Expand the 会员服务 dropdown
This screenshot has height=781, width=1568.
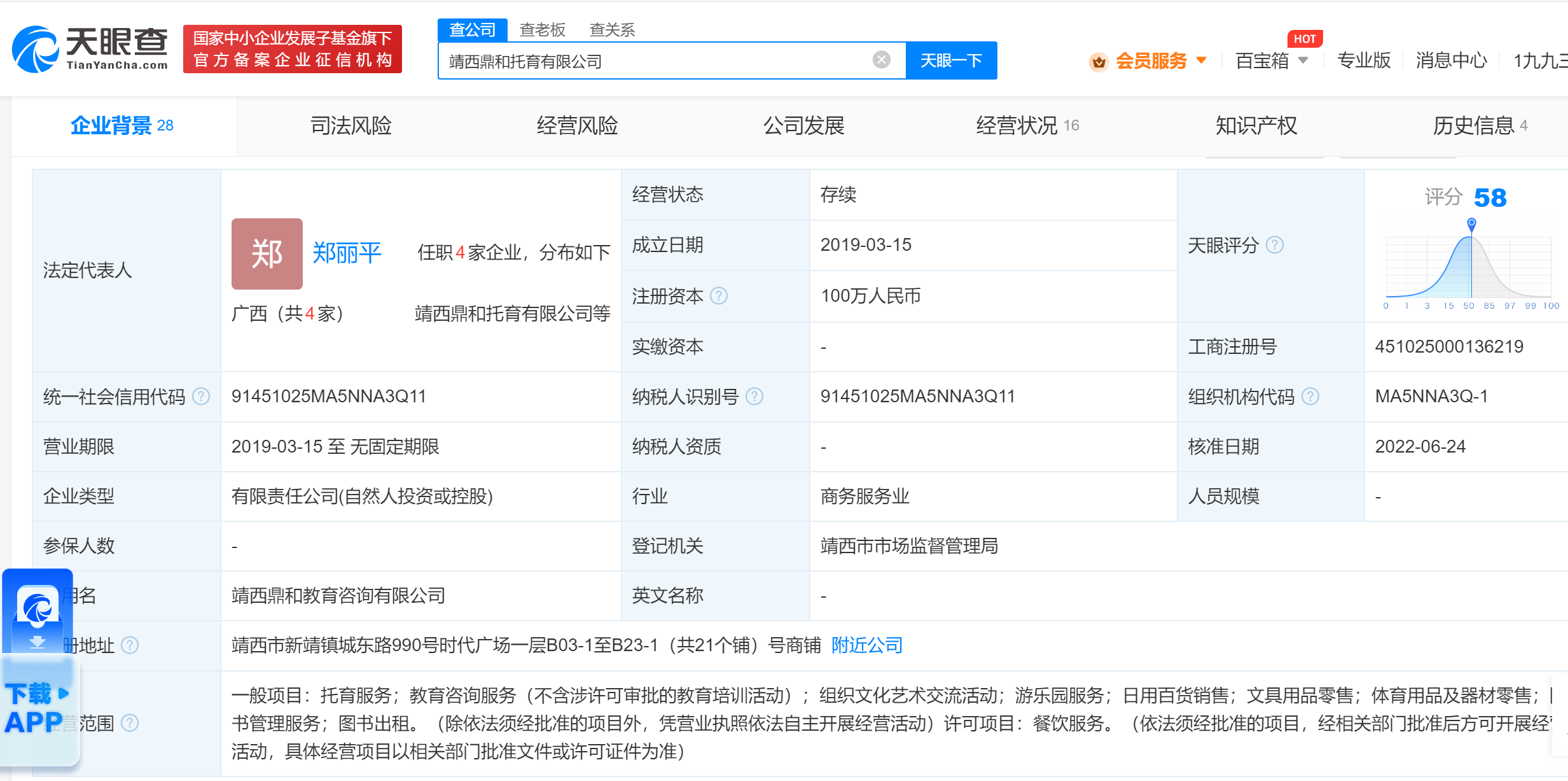1202,60
